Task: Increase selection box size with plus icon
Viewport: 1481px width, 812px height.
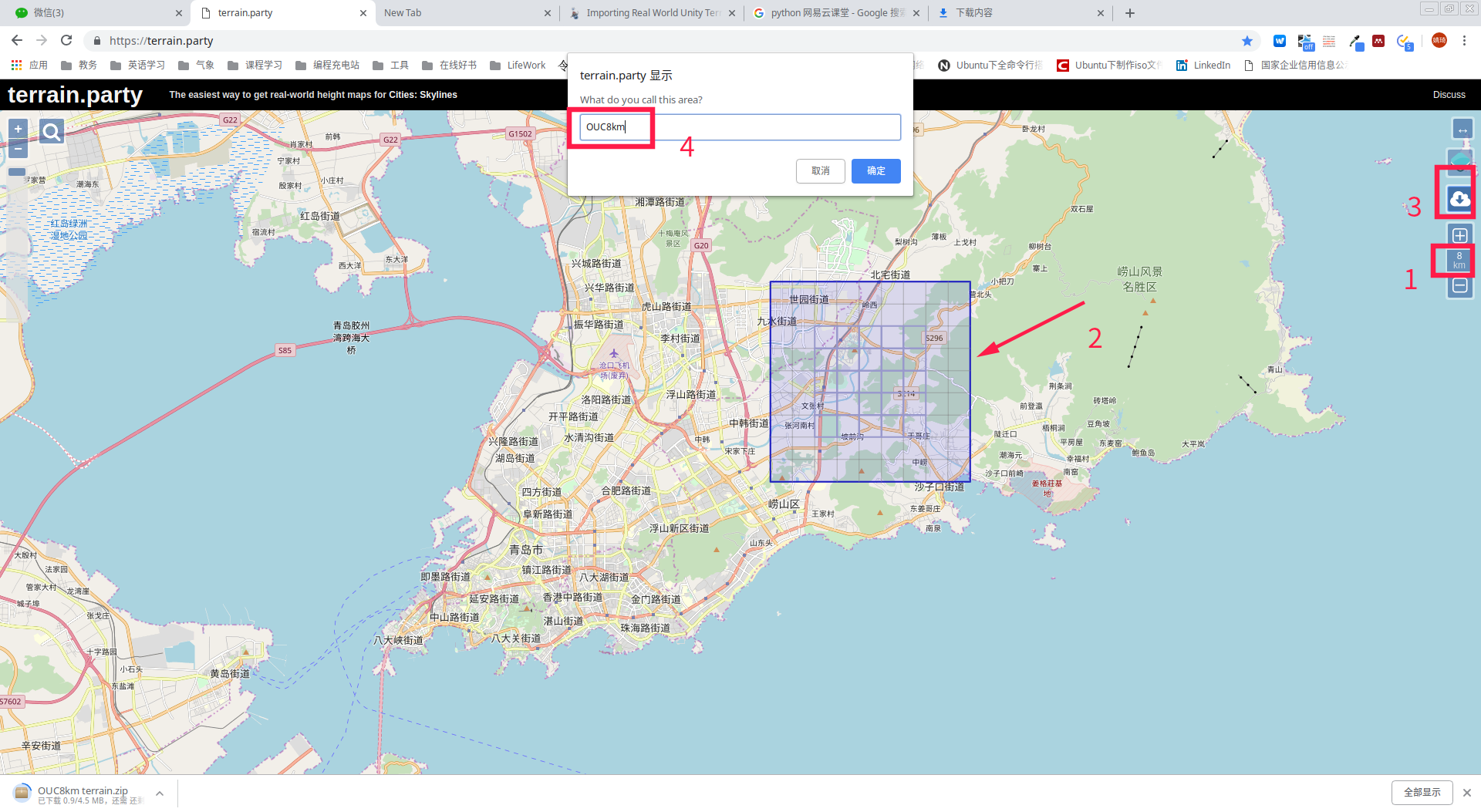Action: pos(1459,235)
